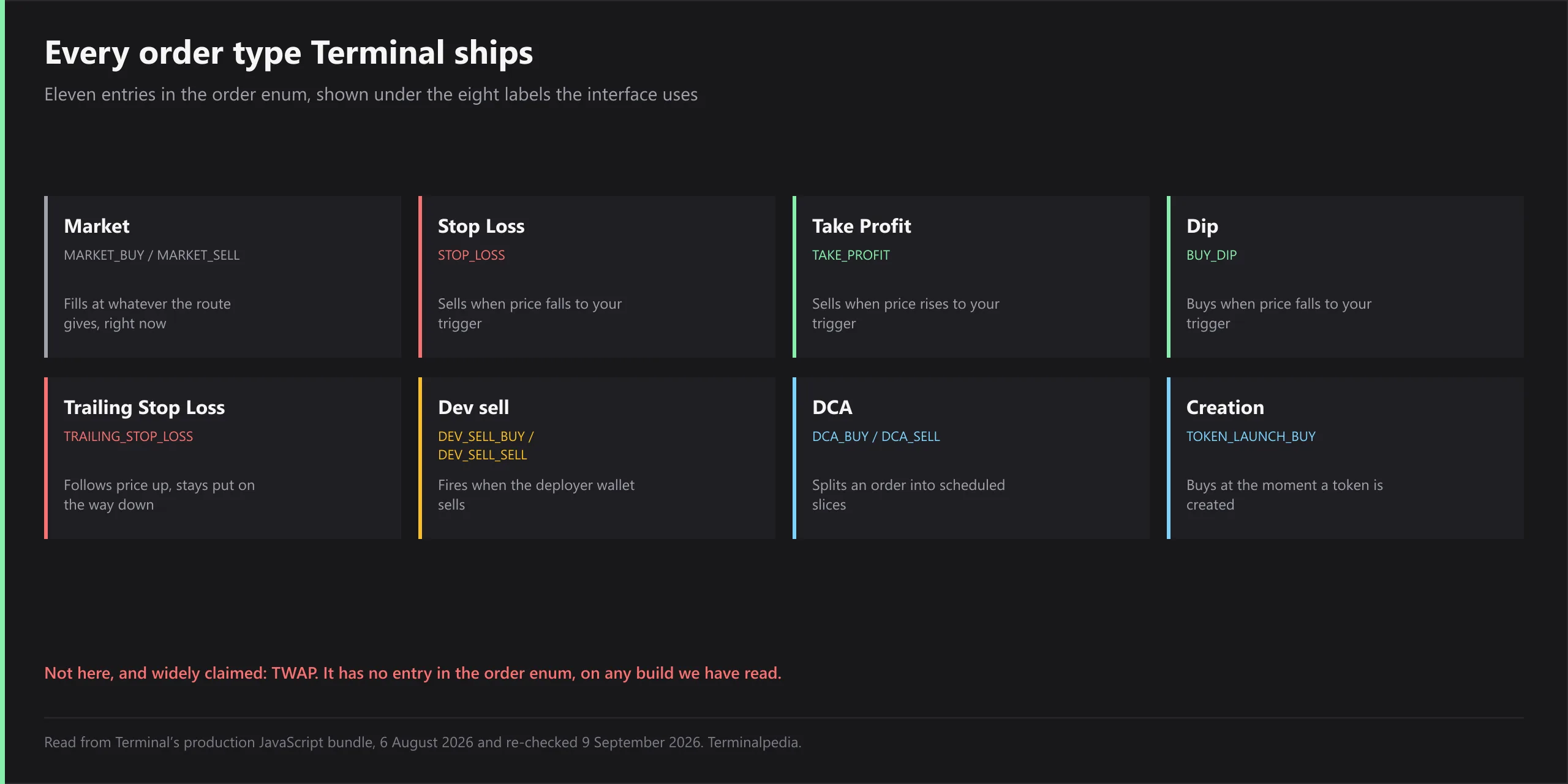Select the Market card heading

97,226
